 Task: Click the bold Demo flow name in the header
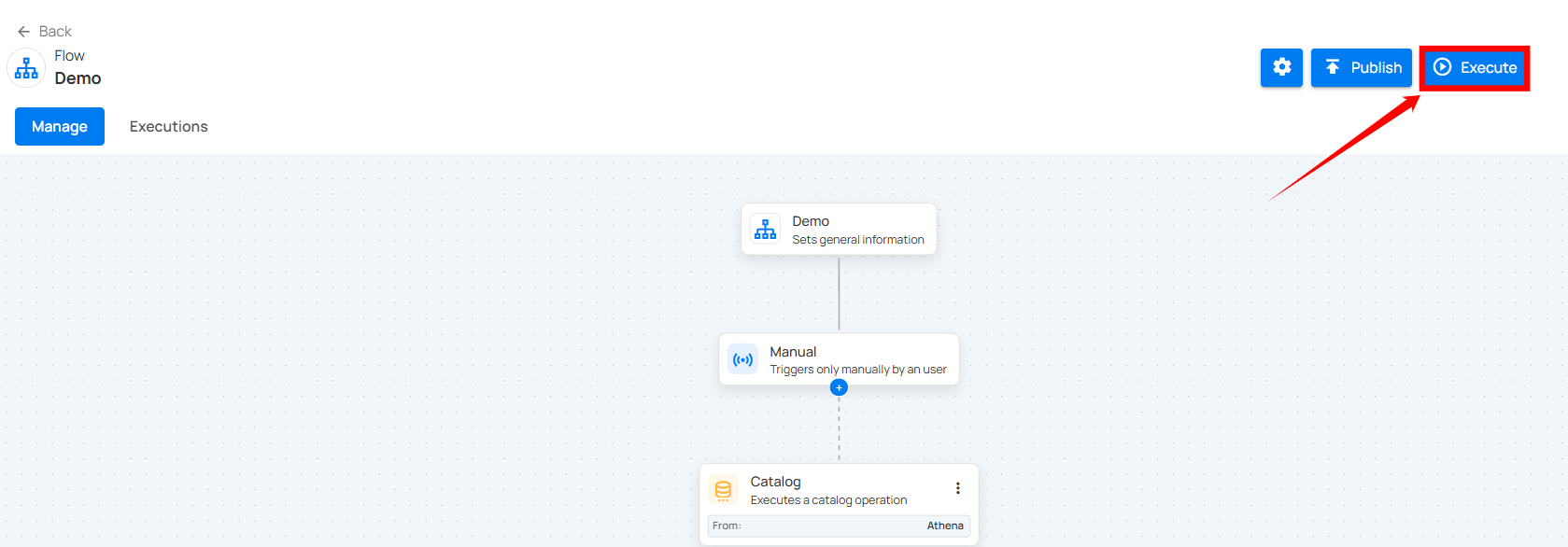coord(78,78)
